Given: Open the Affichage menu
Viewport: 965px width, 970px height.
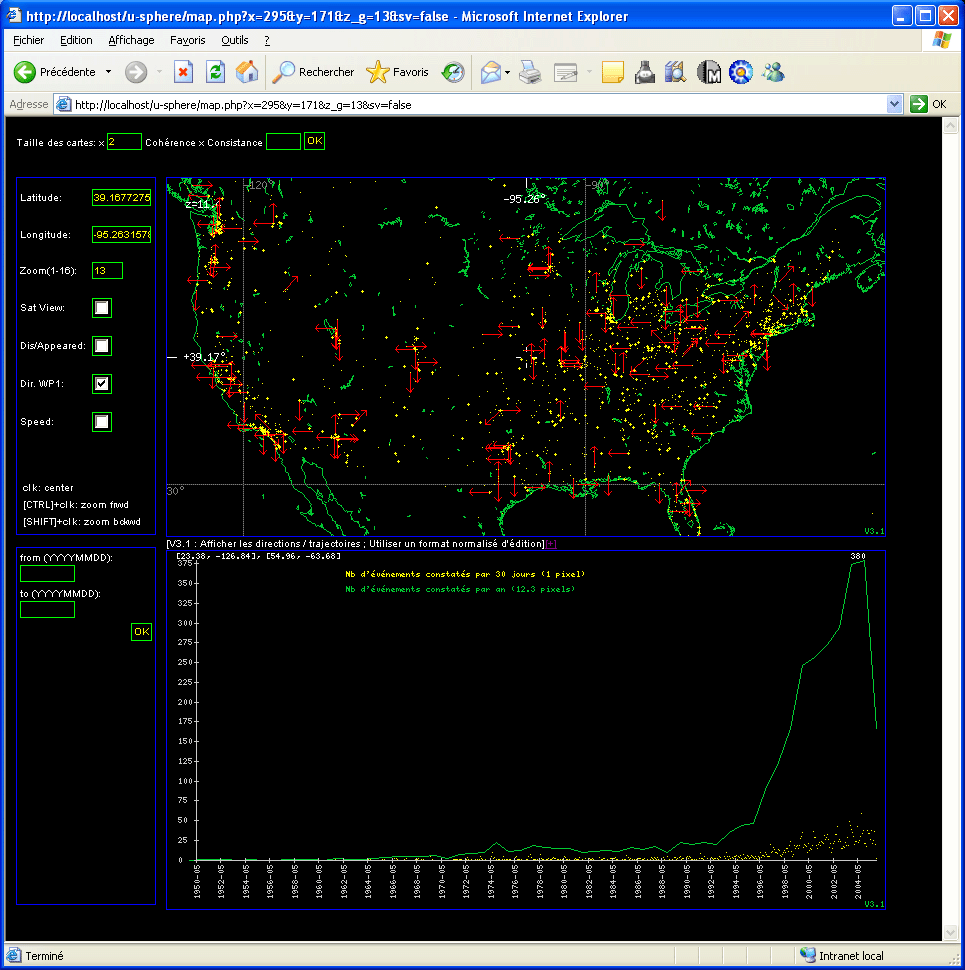Looking at the screenshot, I should tap(131, 40).
